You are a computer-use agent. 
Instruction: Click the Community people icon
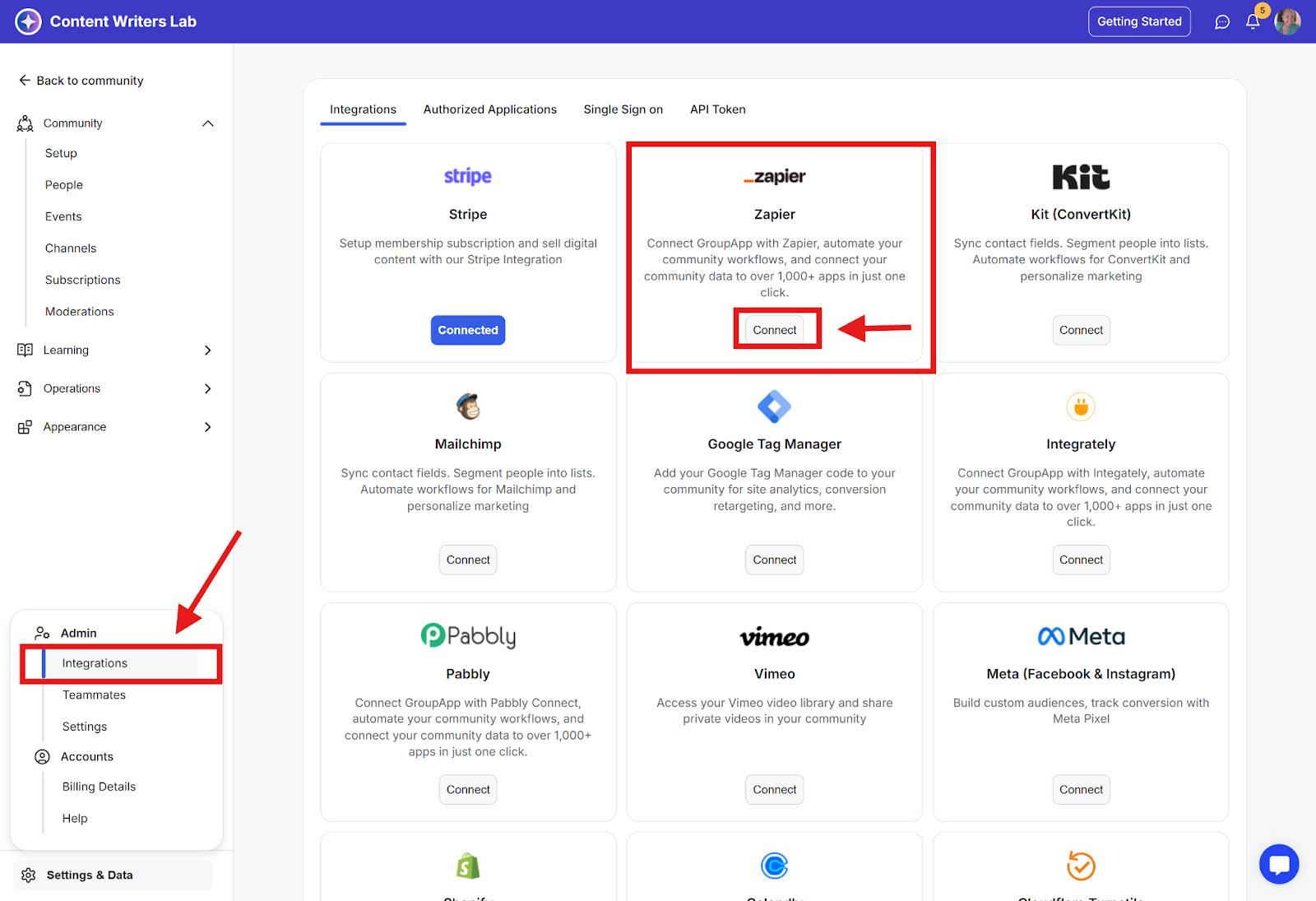point(25,123)
